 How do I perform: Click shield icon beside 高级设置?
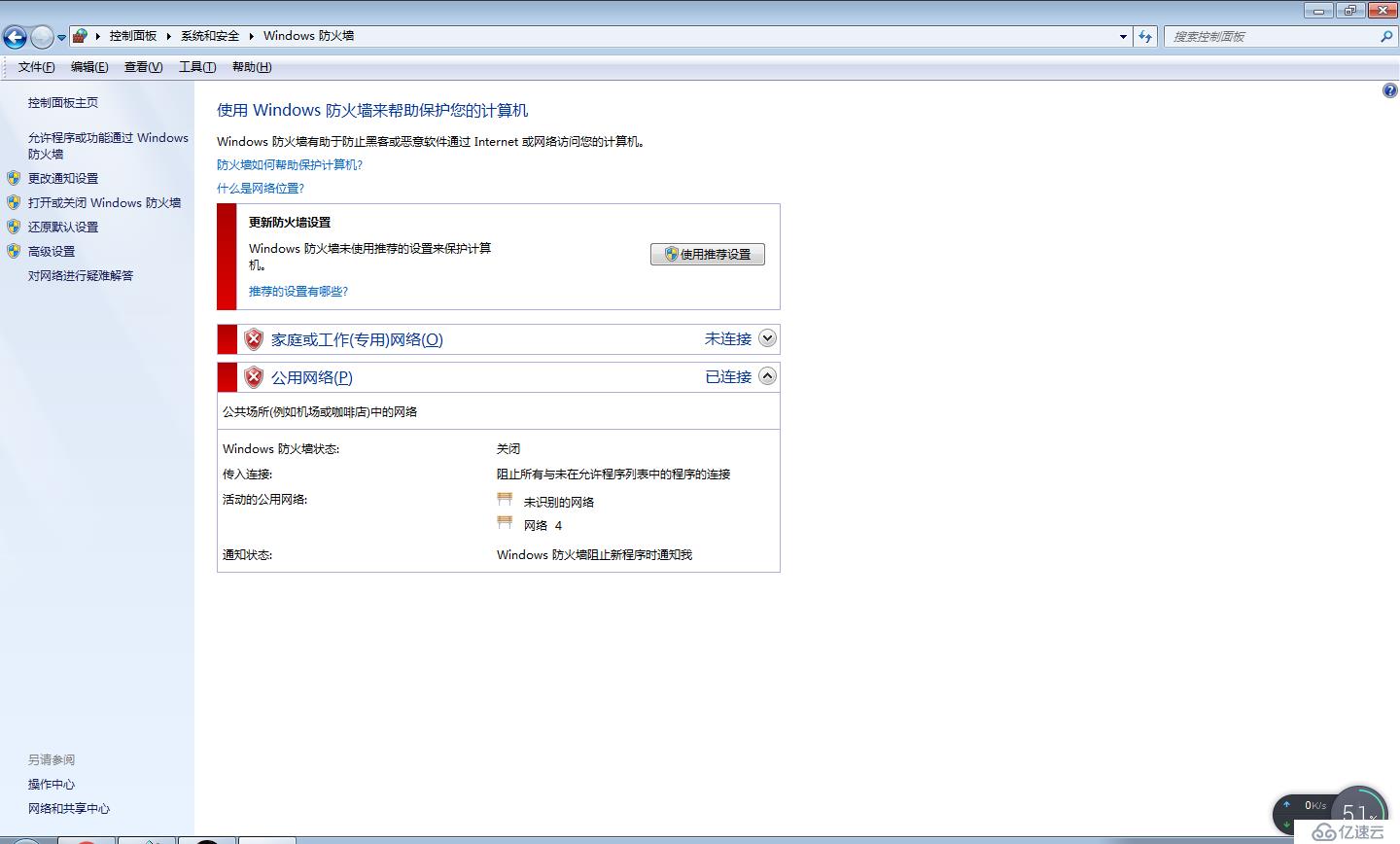pyautogui.click(x=14, y=251)
